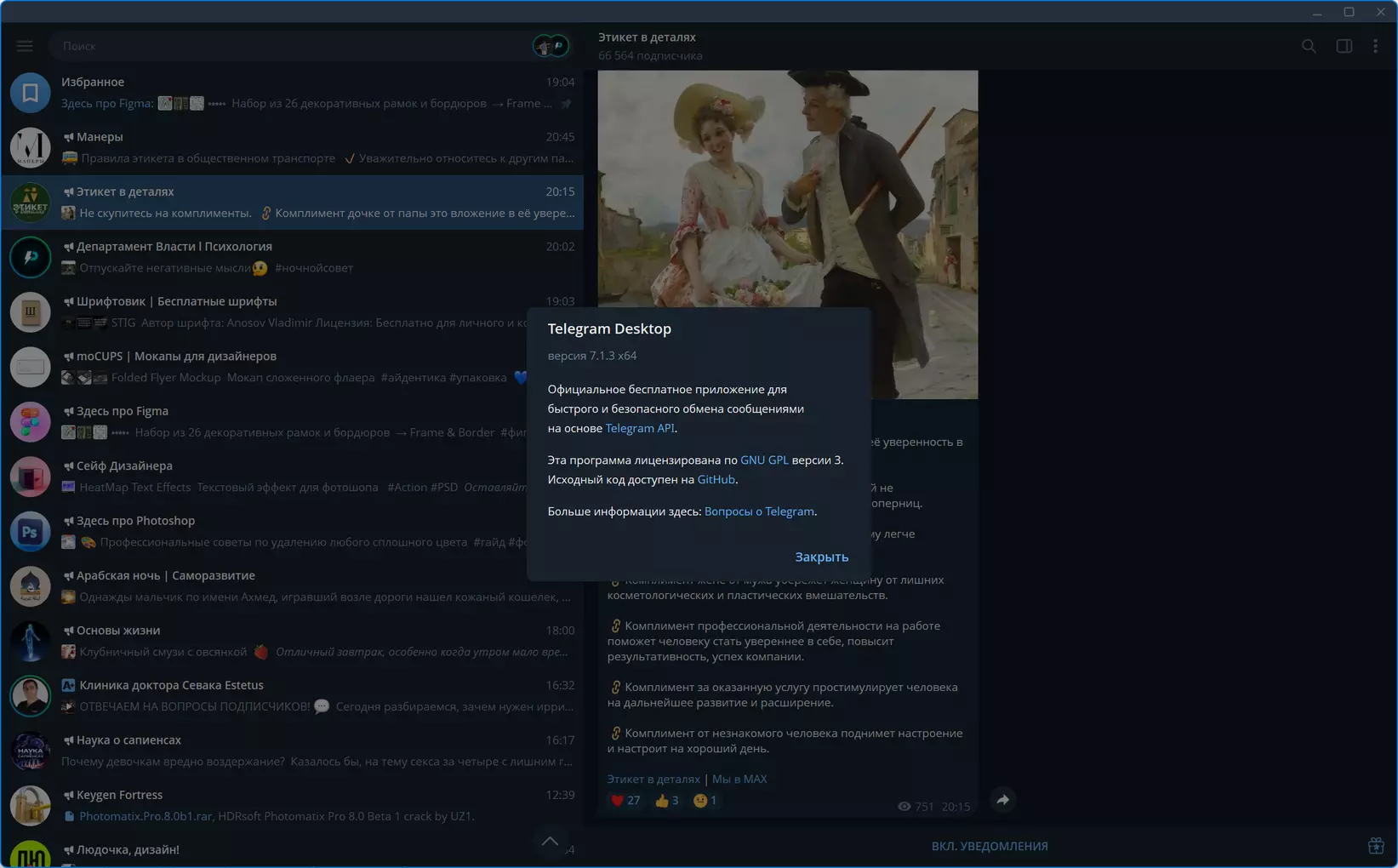Click the Мы в MAX link

click(739, 779)
